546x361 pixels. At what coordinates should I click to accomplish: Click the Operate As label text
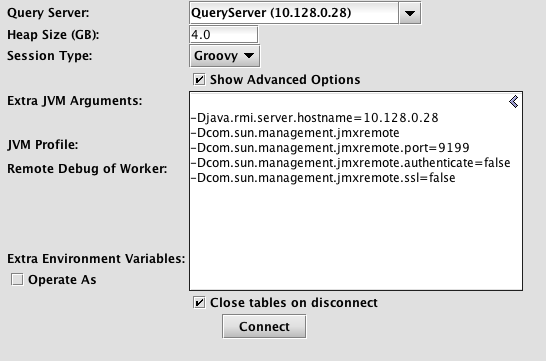click(62, 280)
